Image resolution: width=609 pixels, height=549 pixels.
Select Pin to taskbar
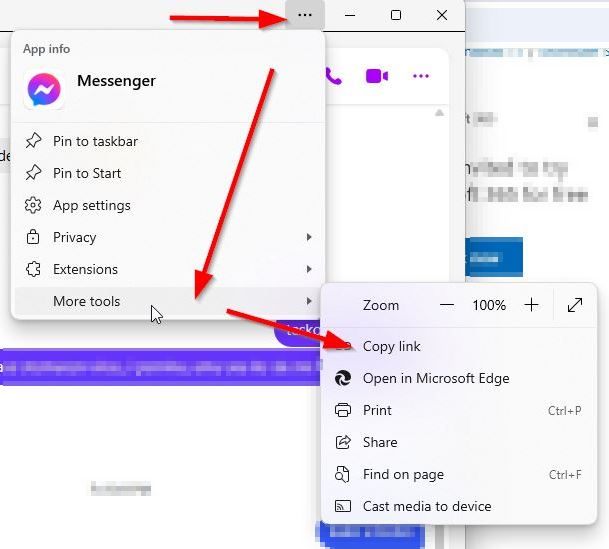(x=168, y=141)
